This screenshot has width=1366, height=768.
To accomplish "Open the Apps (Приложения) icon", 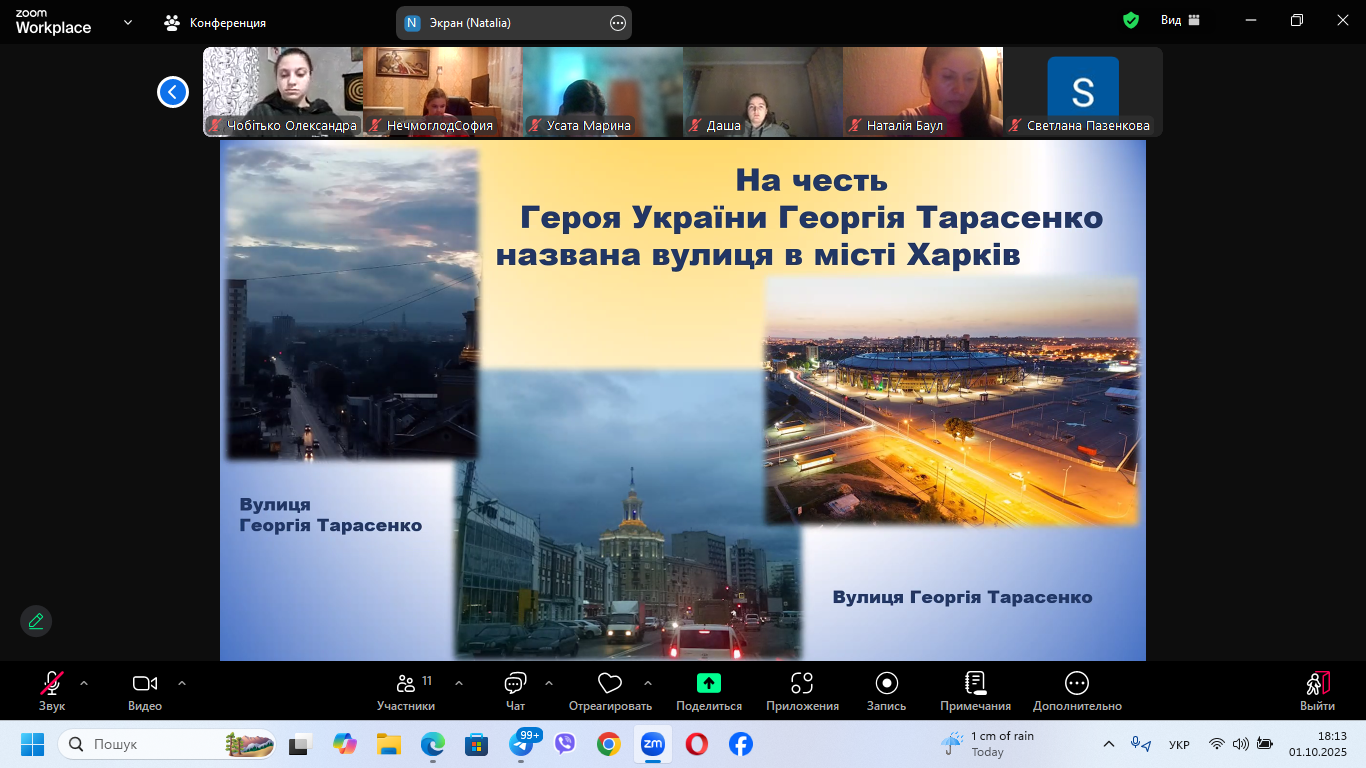I will click(x=802, y=684).
